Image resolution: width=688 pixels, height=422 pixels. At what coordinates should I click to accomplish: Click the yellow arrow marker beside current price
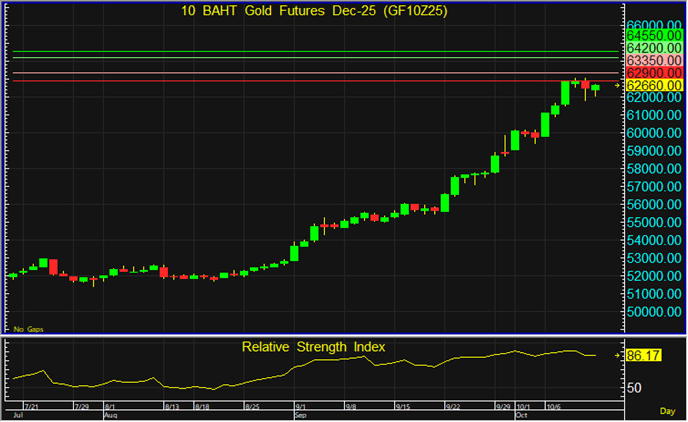[x=617, y=86]
